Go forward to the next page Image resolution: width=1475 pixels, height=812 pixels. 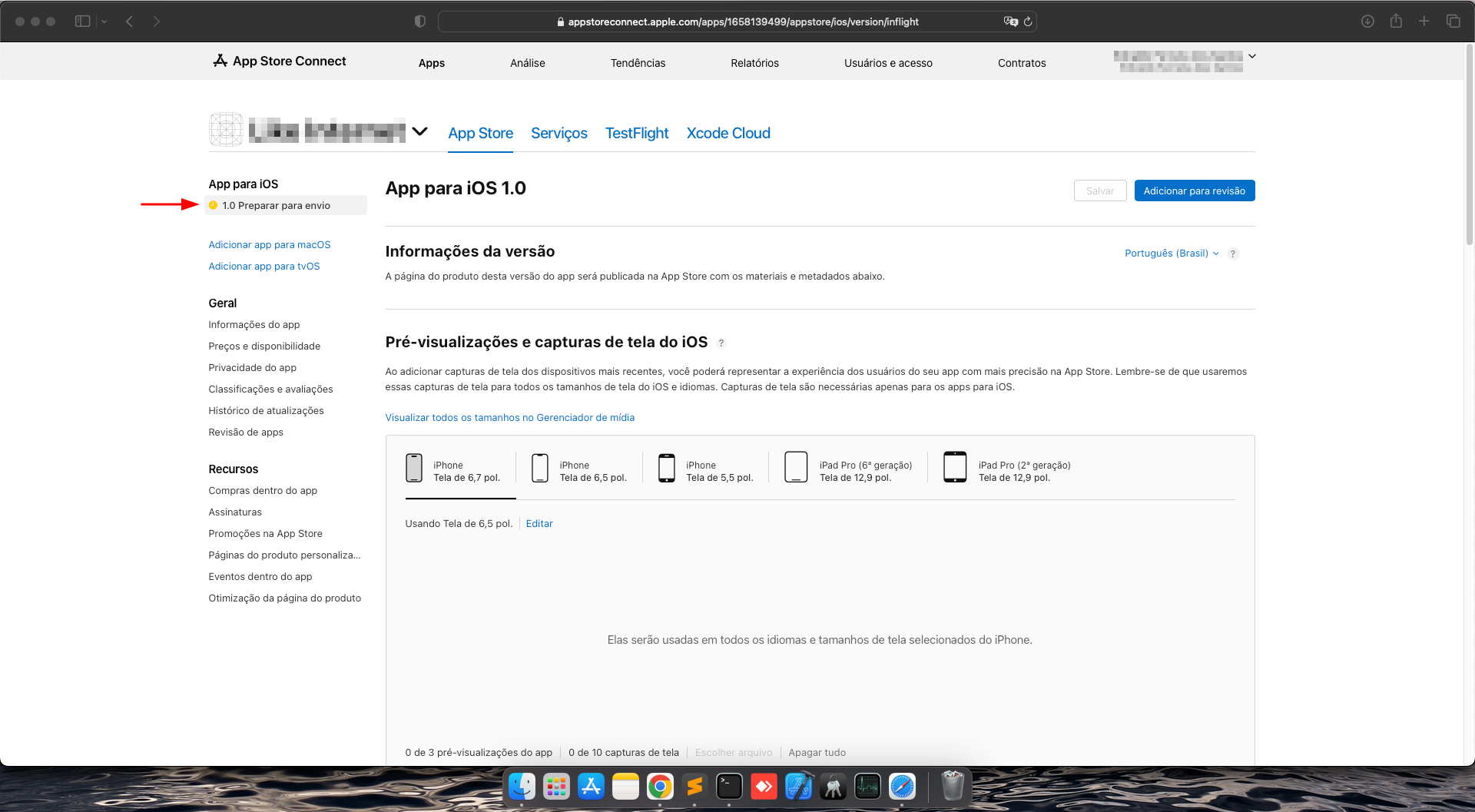156,22
